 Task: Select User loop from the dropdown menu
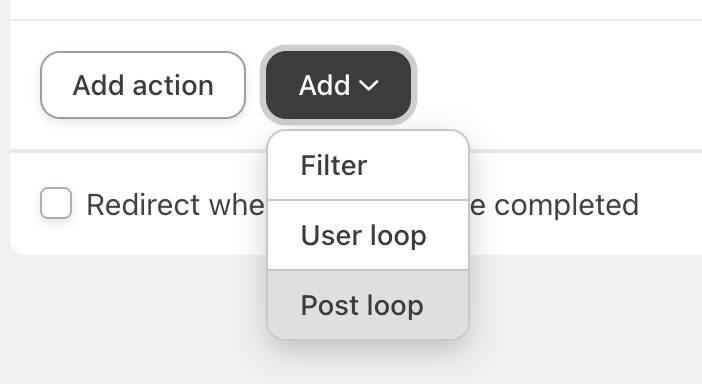point(368,235)
